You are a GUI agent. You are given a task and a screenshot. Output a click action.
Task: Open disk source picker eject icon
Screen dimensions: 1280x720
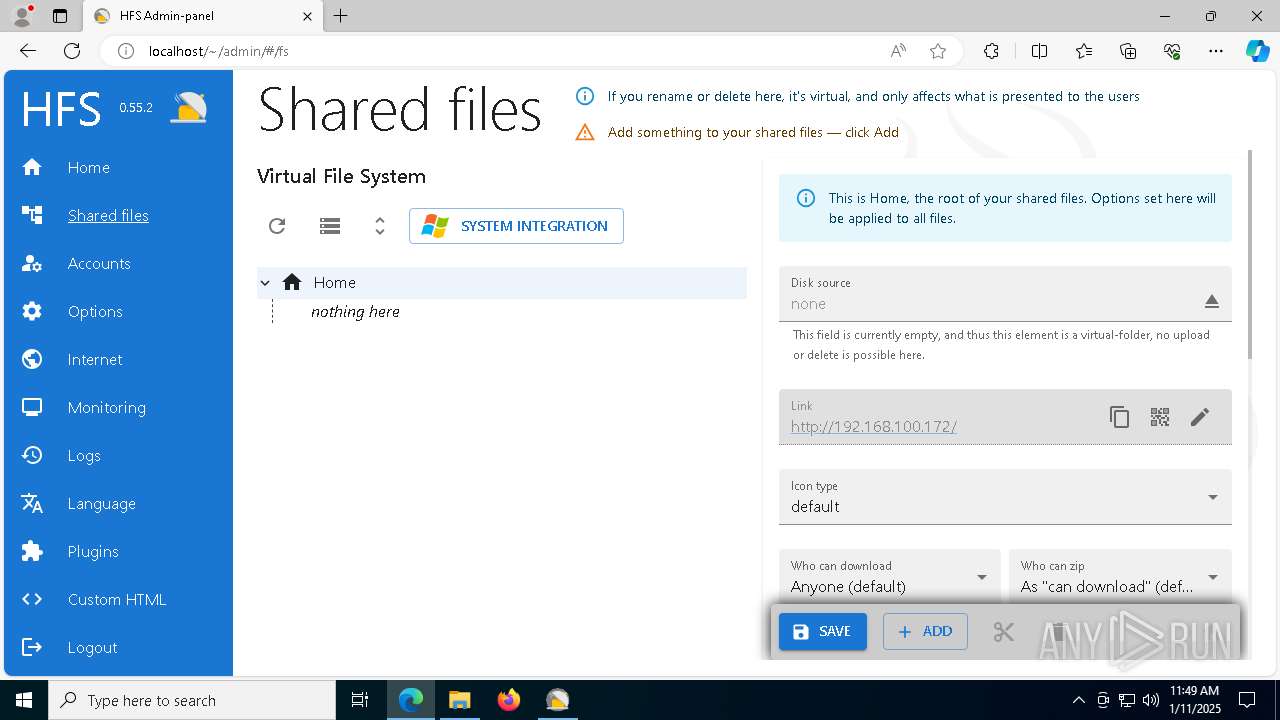pos(1212,302)
